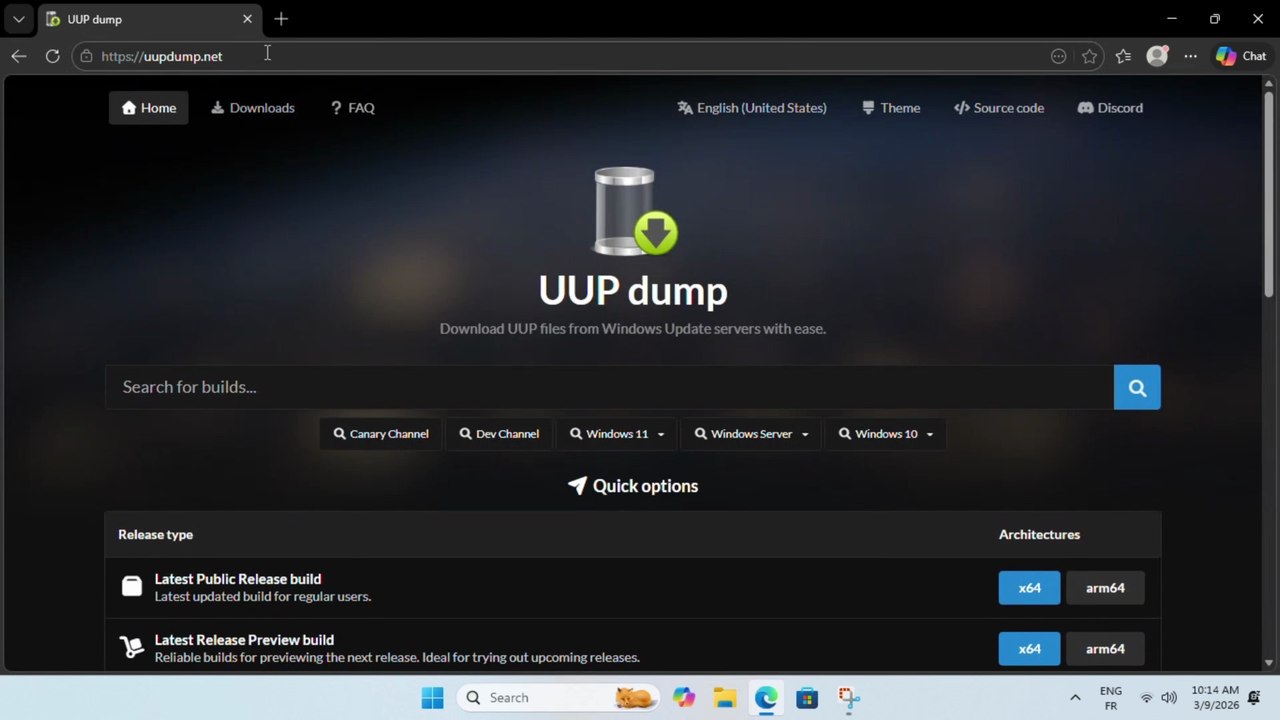Open Microsoft Store from the taskbar
The width and height of the screenshot is (1280, 720).
pos(807,698)
